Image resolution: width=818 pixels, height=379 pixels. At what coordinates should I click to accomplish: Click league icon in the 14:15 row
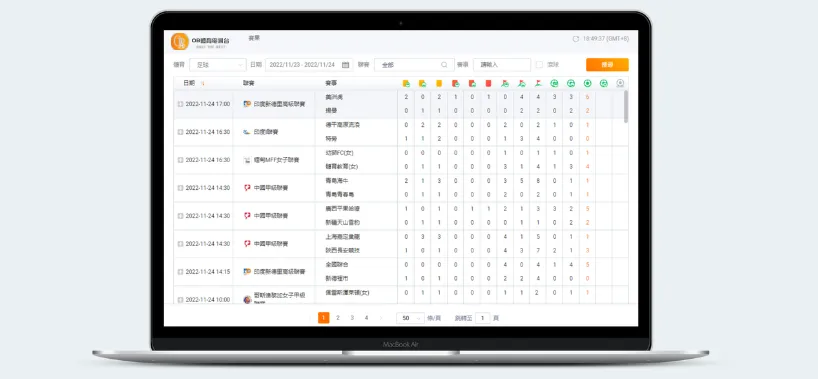click(x=247, y=271)
